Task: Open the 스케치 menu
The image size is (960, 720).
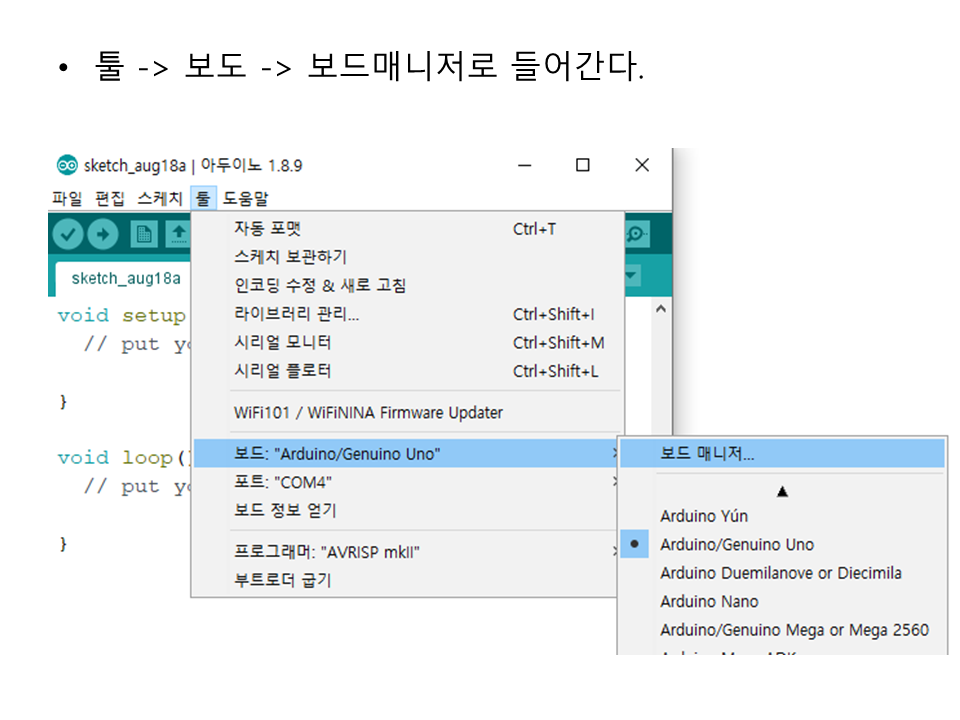Action: pyautogui.click(x=160, y=198)
